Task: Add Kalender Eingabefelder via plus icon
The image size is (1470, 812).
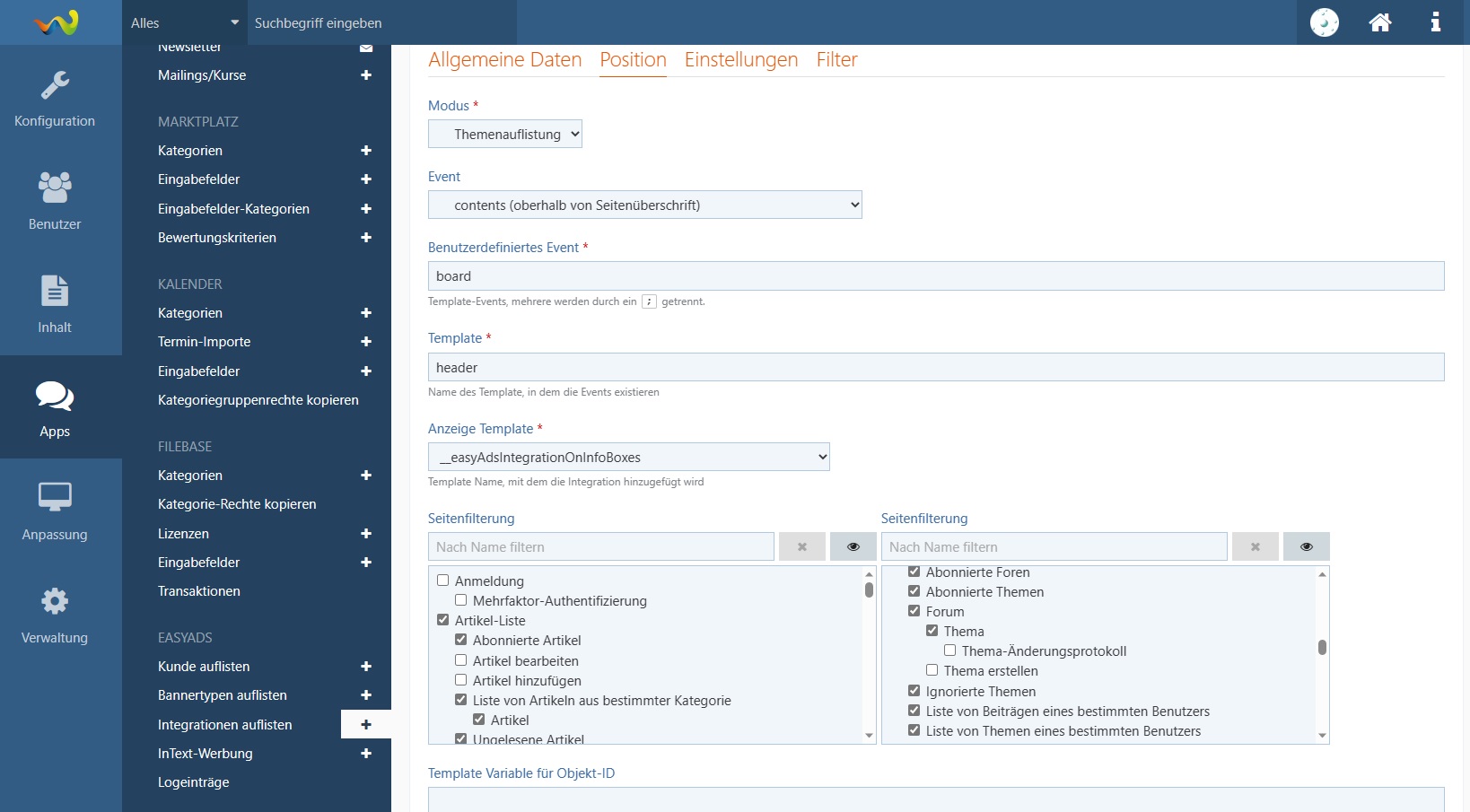Action: click(366, 371)
